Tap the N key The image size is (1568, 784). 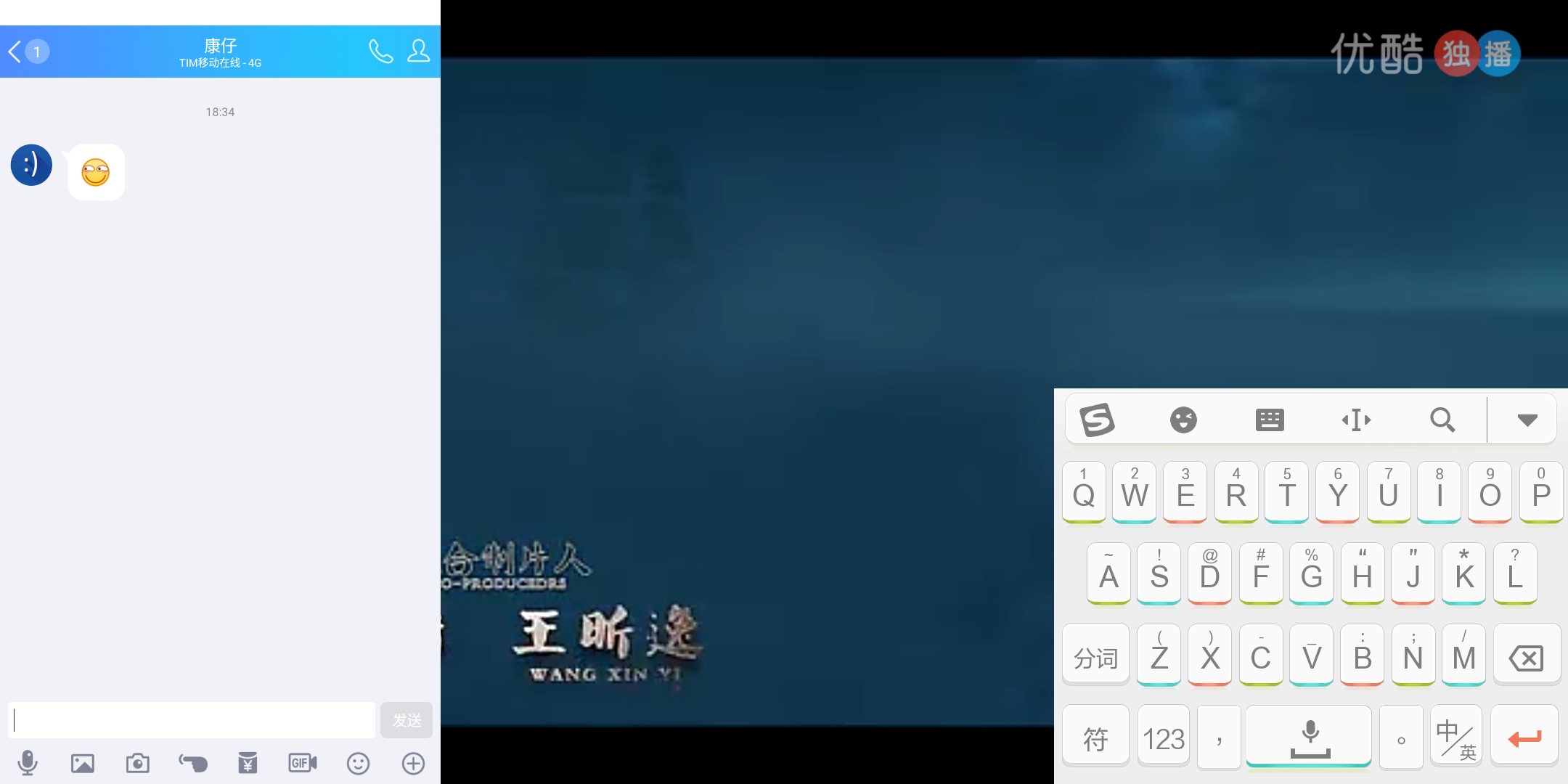click(1413, 654)
